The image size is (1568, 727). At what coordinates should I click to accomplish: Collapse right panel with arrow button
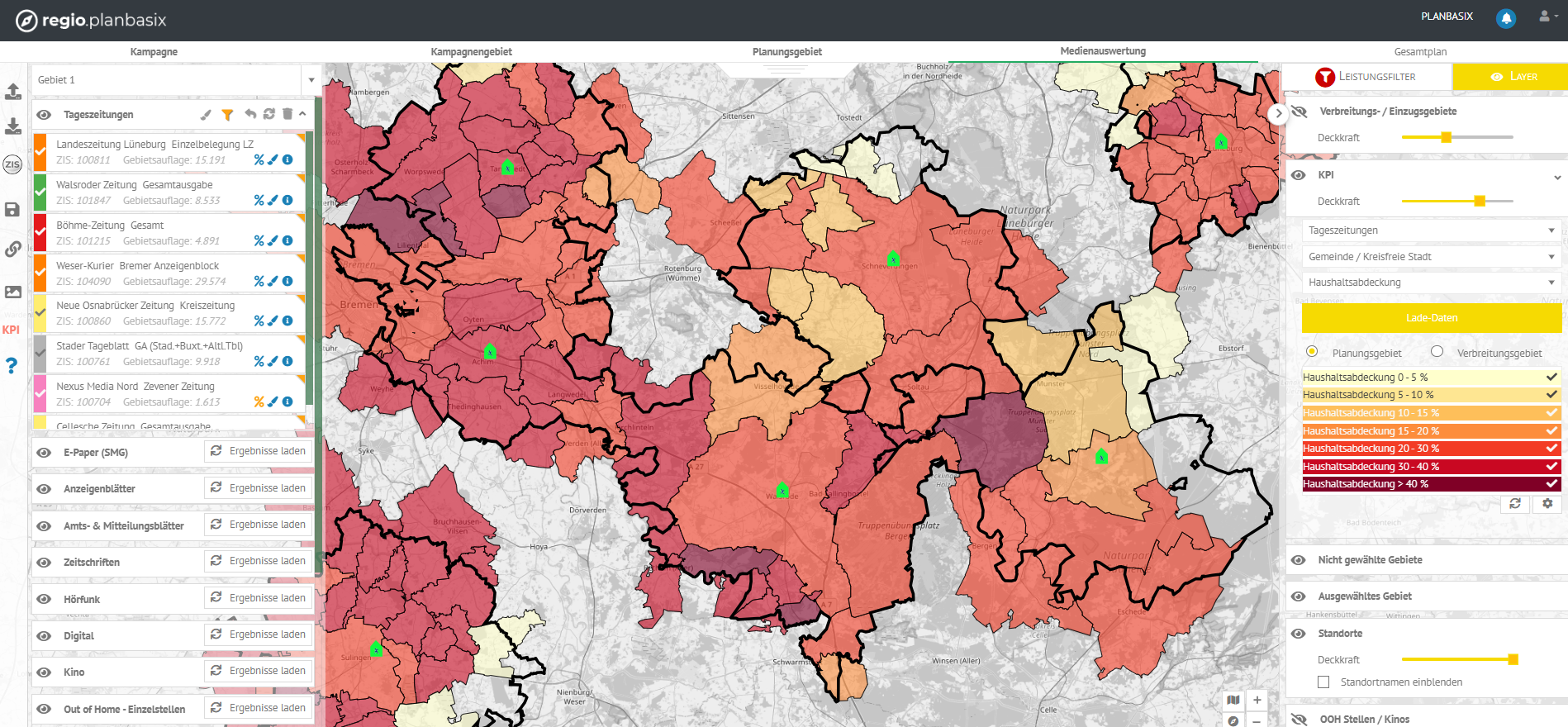point(1278,113)
